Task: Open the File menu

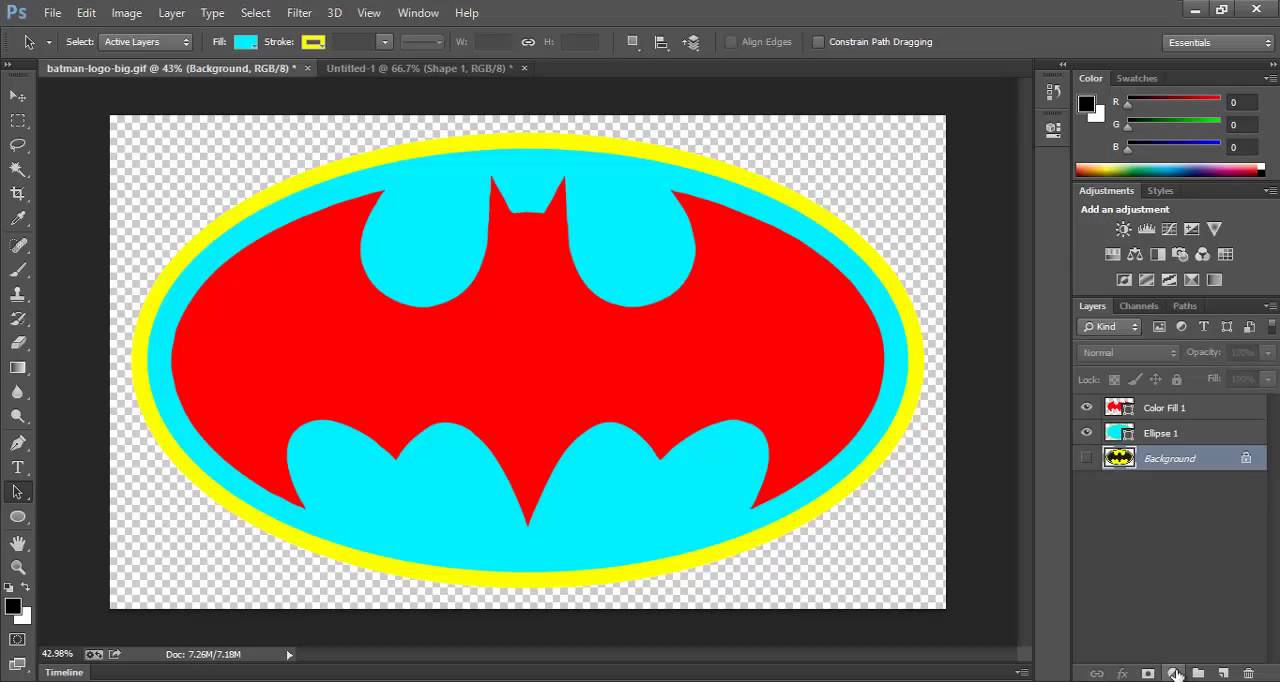Action: pyautogui.click(x=52, y=13)
